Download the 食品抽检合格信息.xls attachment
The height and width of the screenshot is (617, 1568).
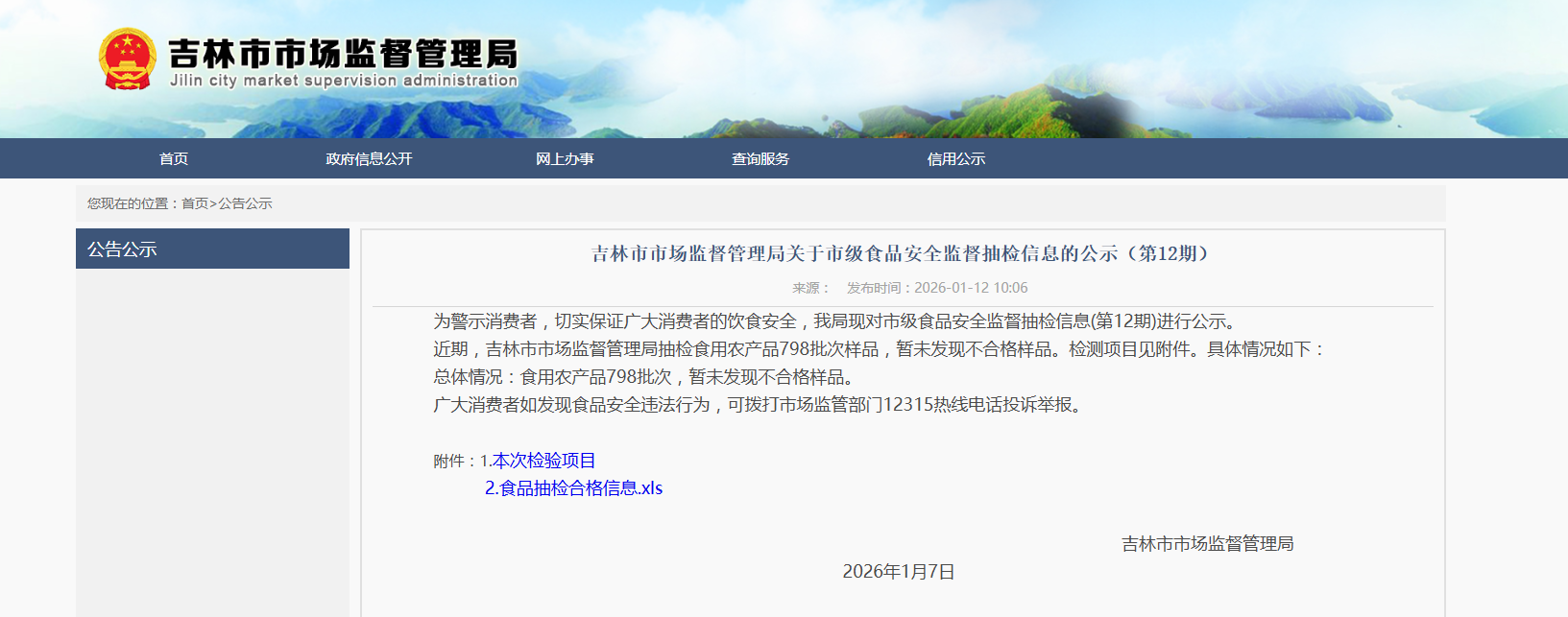pos(573,488)
